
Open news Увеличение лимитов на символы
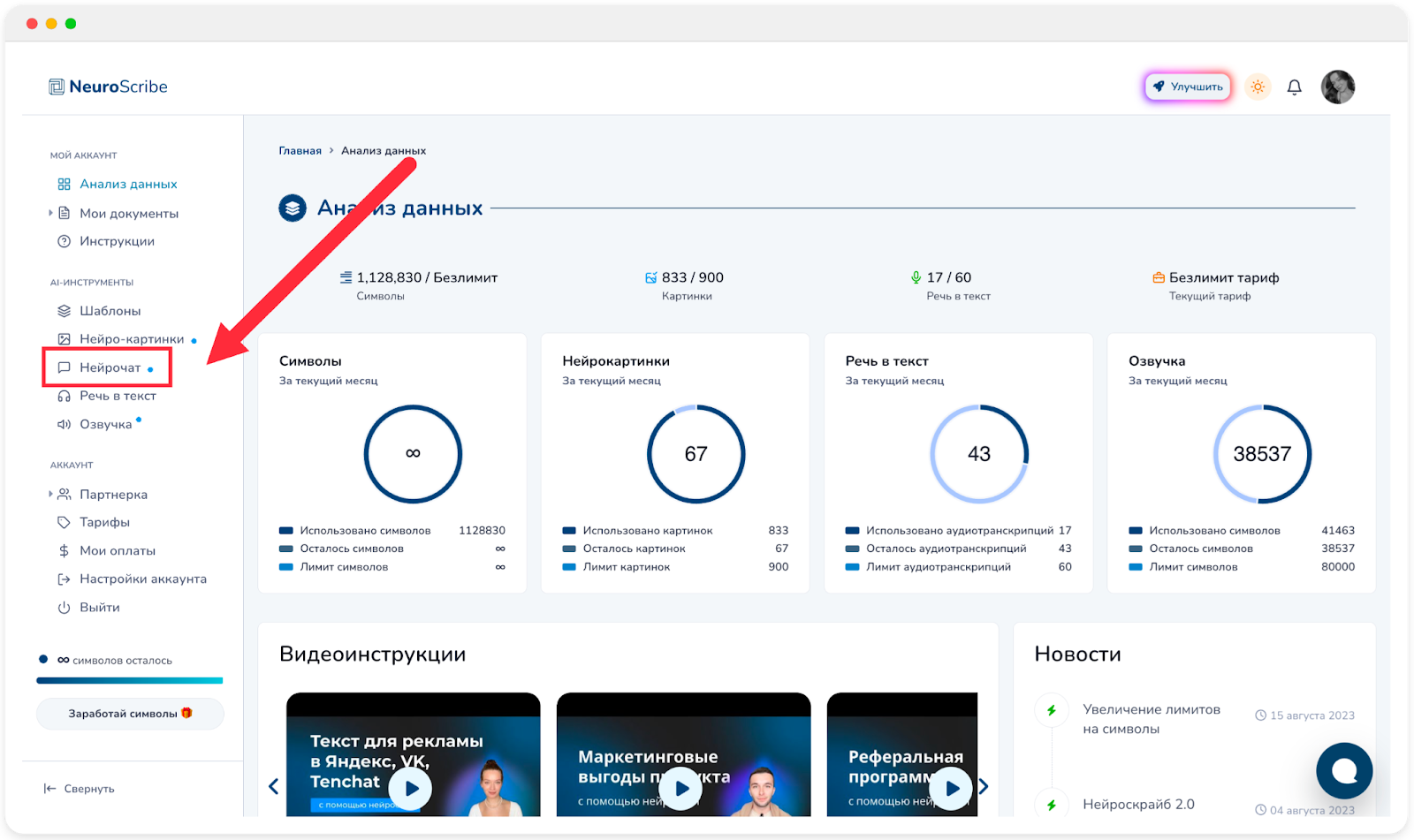click(x=1152, y=719)
